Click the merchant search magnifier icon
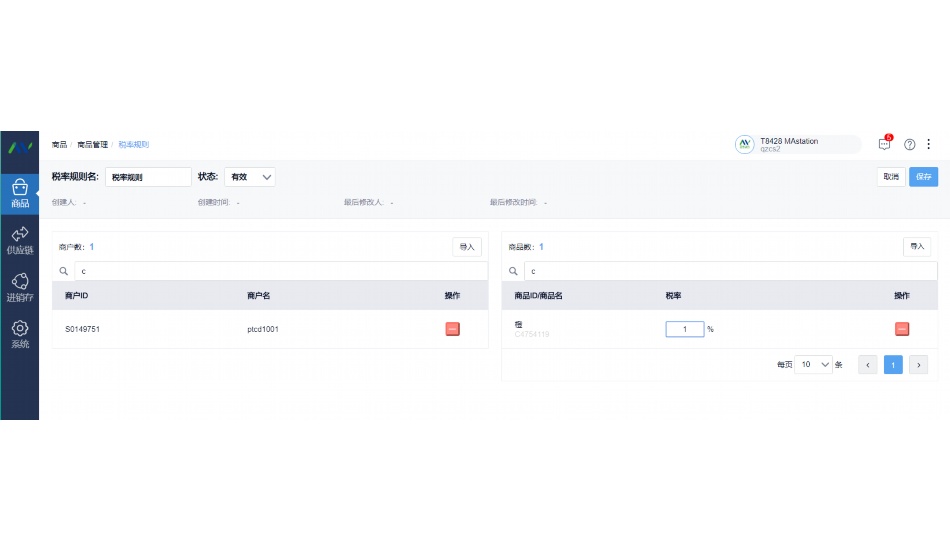This screenshot has height=551, width=950. (x=64, y=271)
